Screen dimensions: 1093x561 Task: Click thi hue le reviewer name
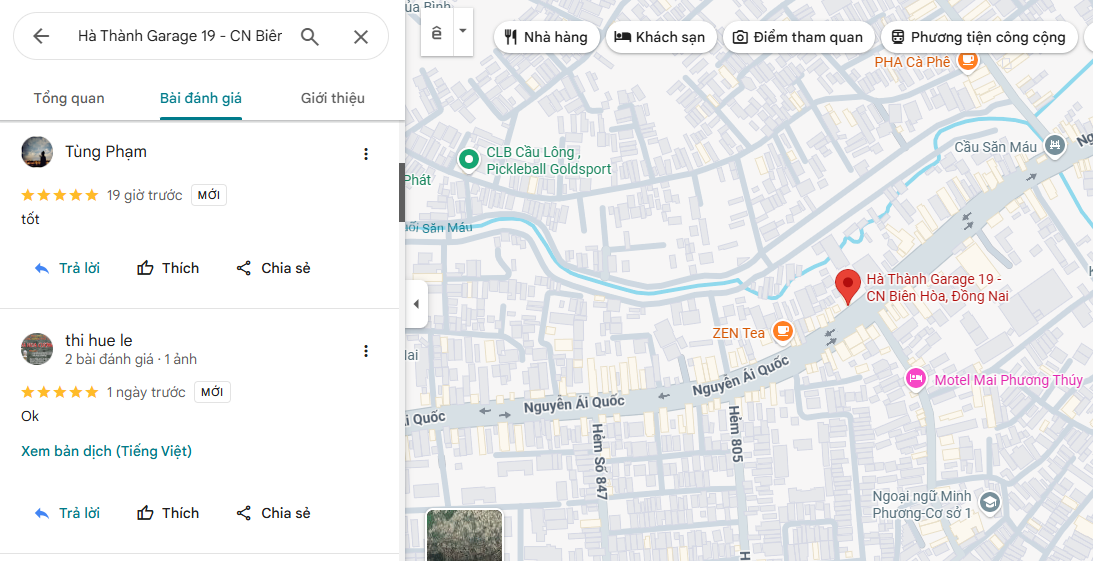pyautogui.click(x=98, y=340)
